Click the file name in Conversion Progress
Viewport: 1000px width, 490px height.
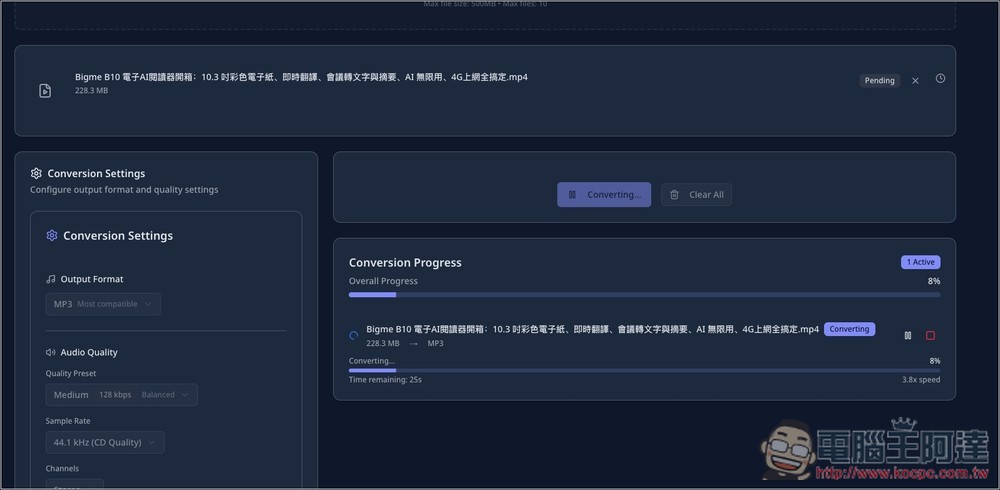point(592,329)
